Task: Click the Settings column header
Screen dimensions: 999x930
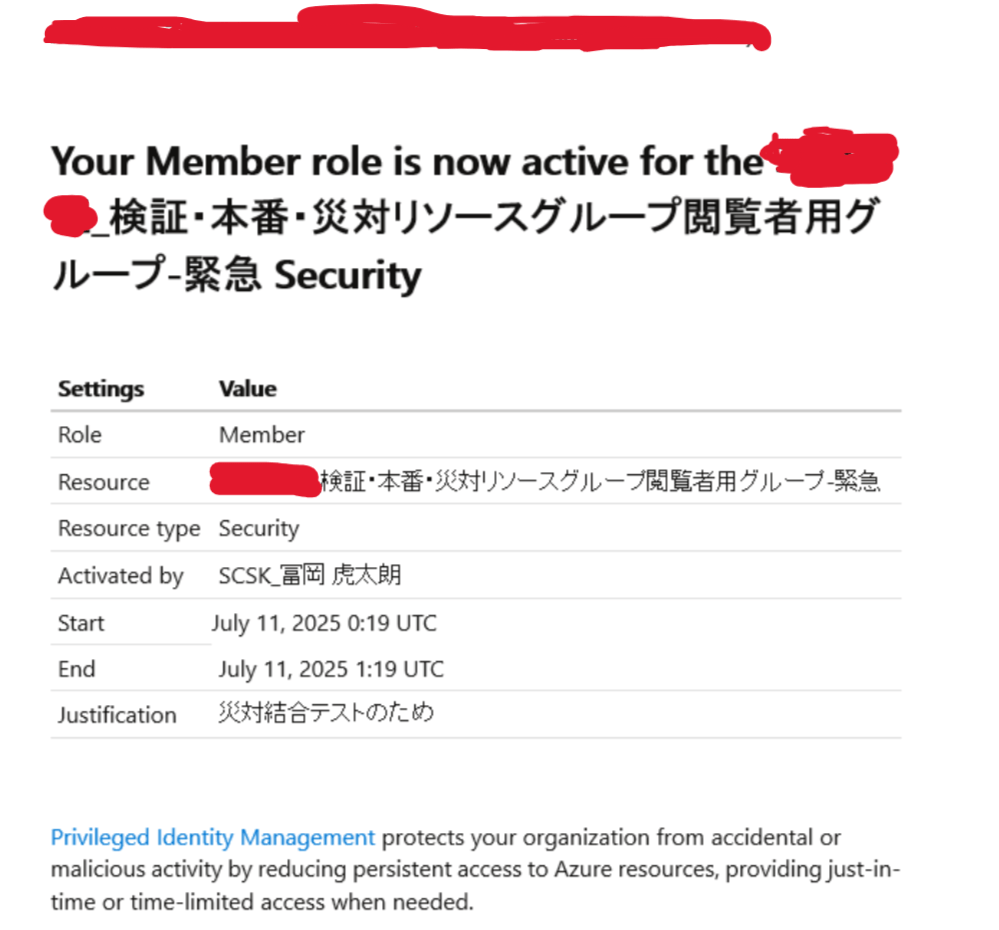Action: [x=101, y=389]
